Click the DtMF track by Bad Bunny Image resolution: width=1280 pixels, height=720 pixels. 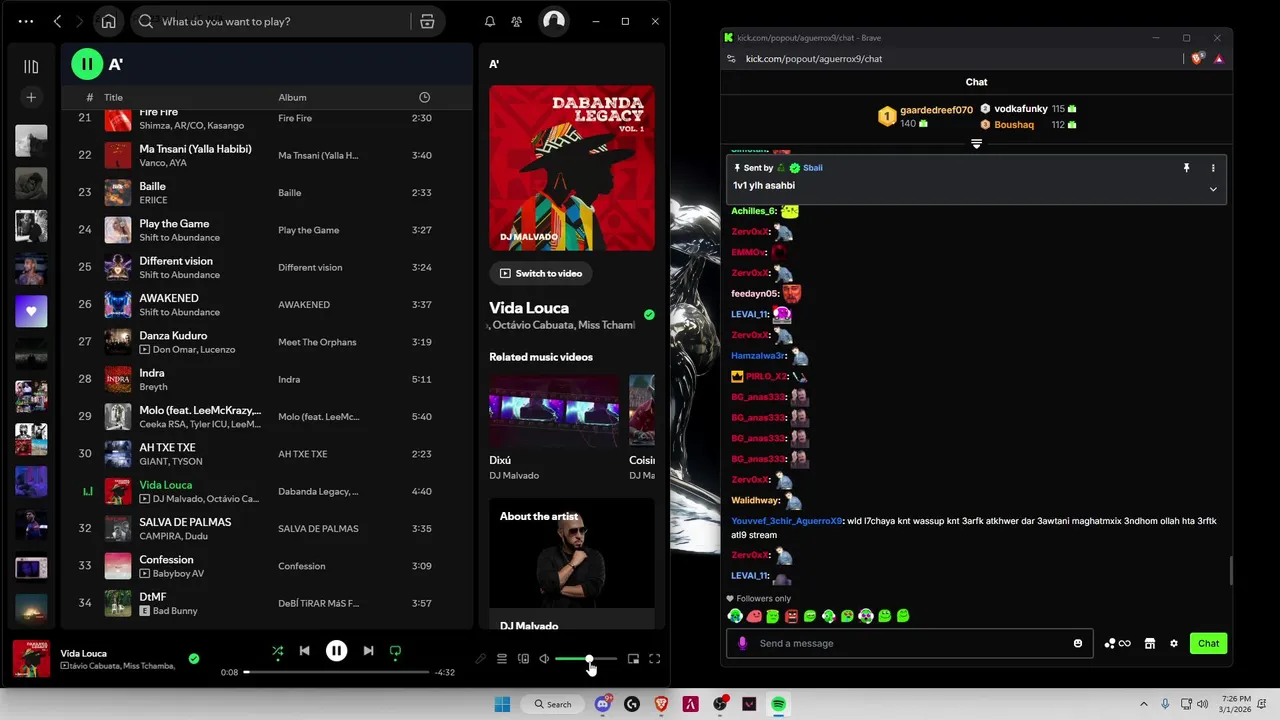267,603
